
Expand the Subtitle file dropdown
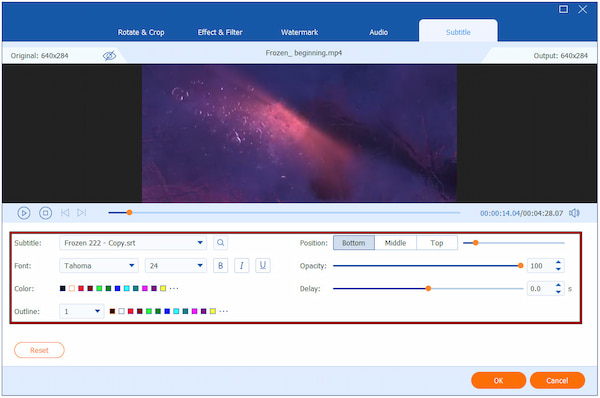pos(133,243)
